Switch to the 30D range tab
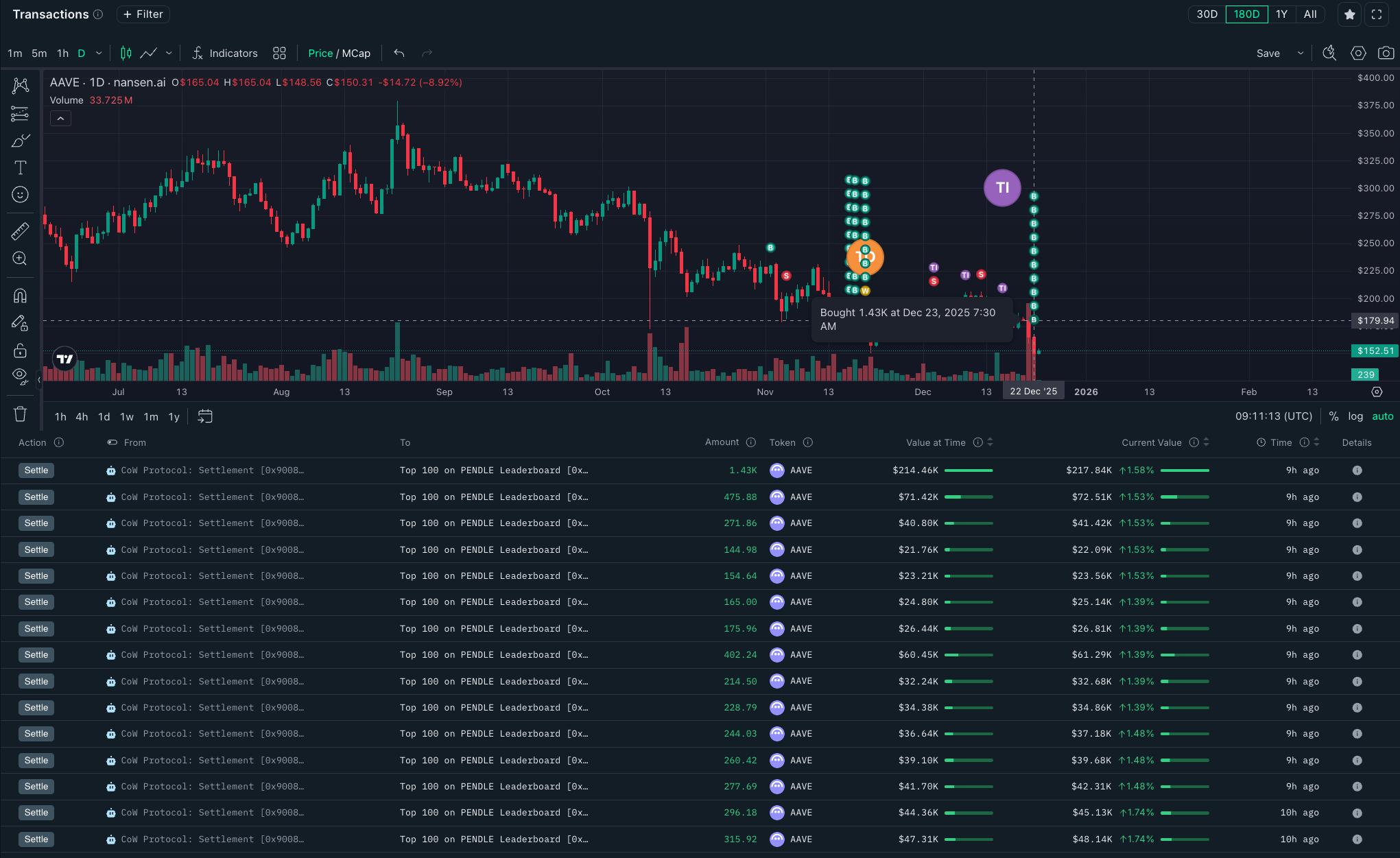The image size is (1400, 858). click(x=1207, y=14)
